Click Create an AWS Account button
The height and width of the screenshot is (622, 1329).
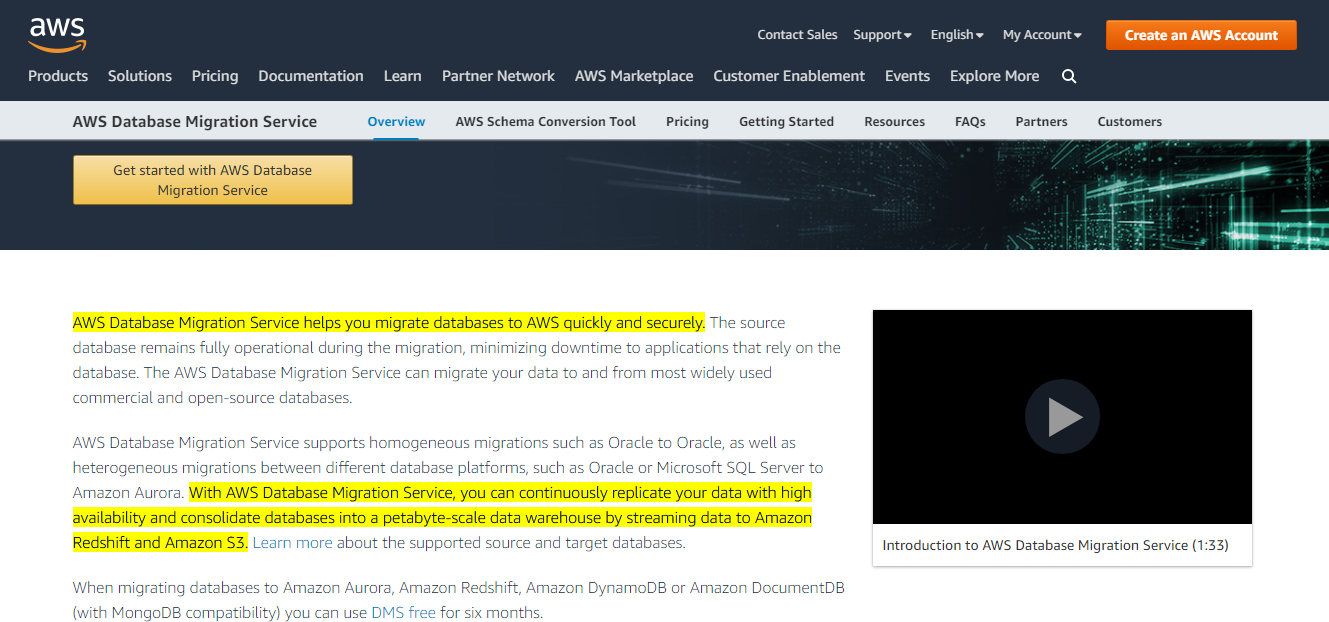coord(1201,35)
